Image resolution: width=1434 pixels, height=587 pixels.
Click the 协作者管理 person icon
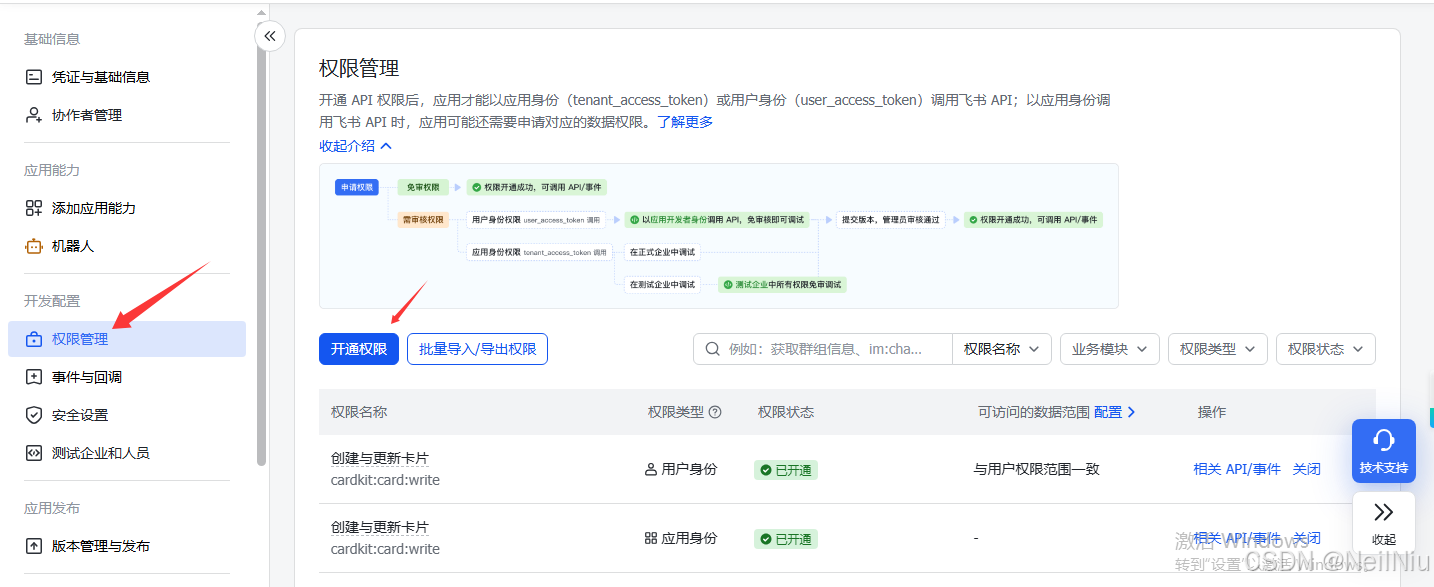pyautogui.click(x=34, y=115)
